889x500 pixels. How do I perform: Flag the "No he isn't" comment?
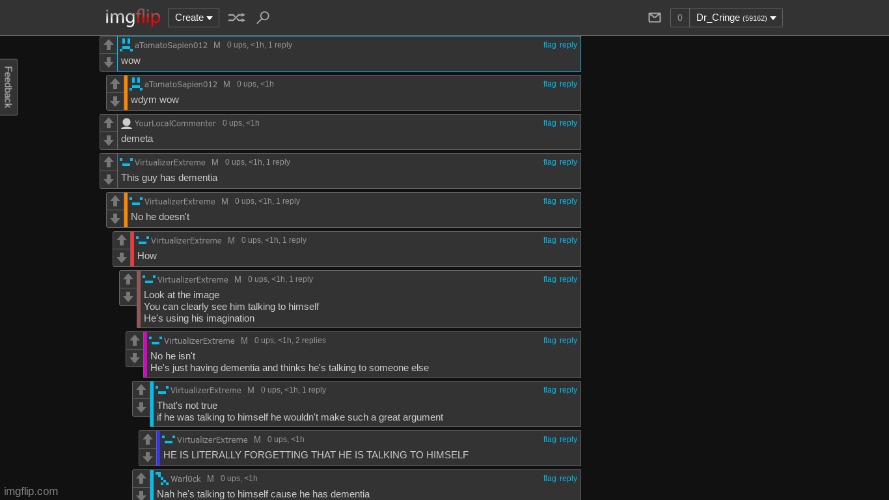pos(549,341)
